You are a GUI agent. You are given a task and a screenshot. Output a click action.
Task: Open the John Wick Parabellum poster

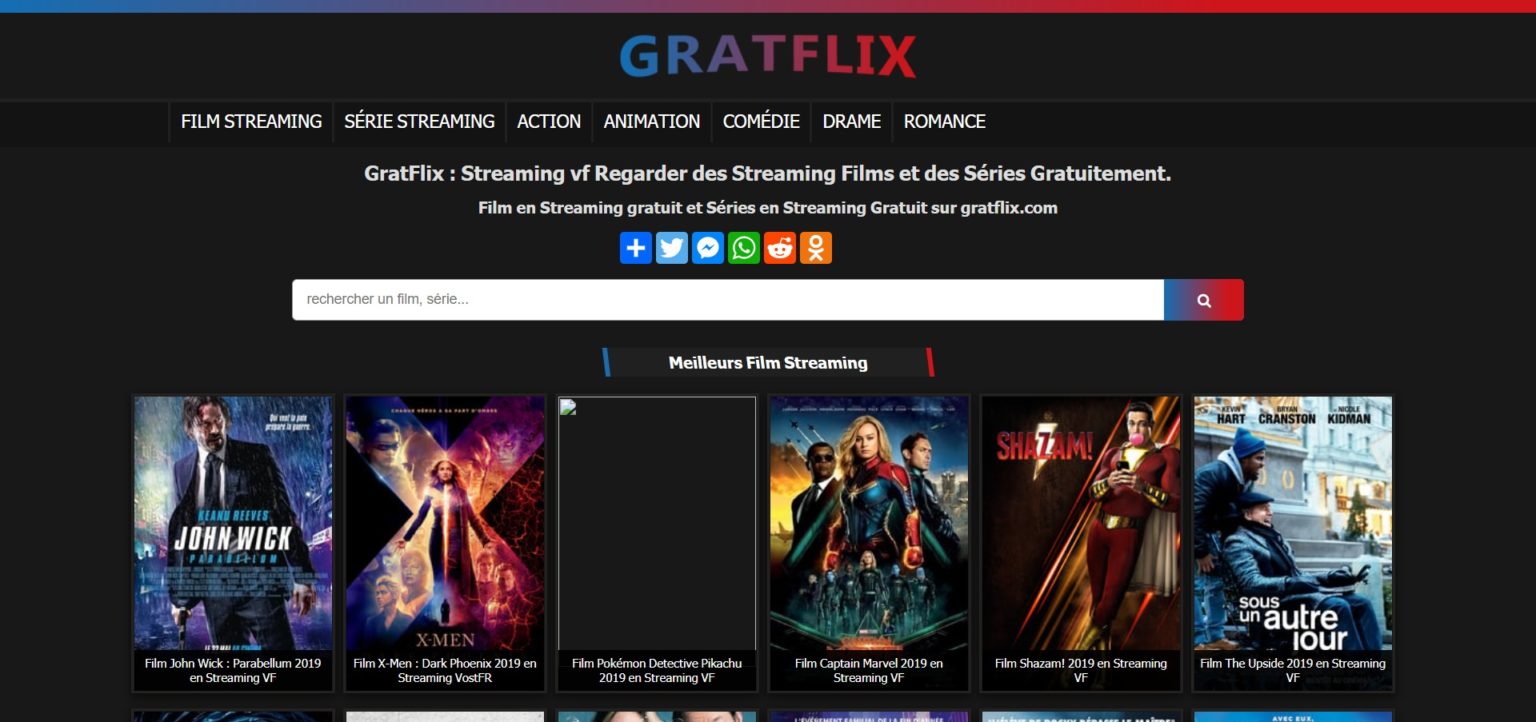[x=233, y=522]
